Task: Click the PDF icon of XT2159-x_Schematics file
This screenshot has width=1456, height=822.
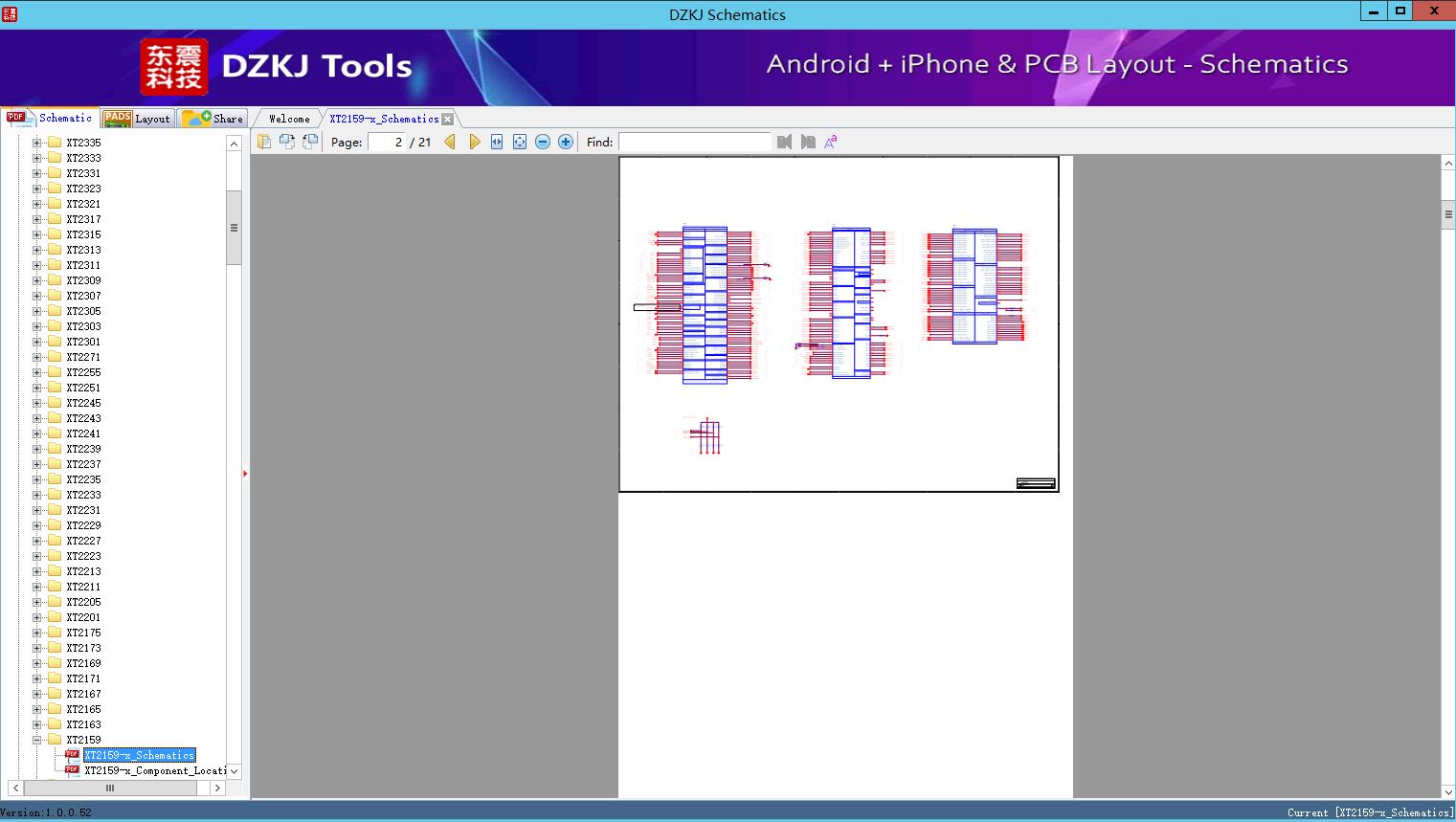Action: coord(72,754)
